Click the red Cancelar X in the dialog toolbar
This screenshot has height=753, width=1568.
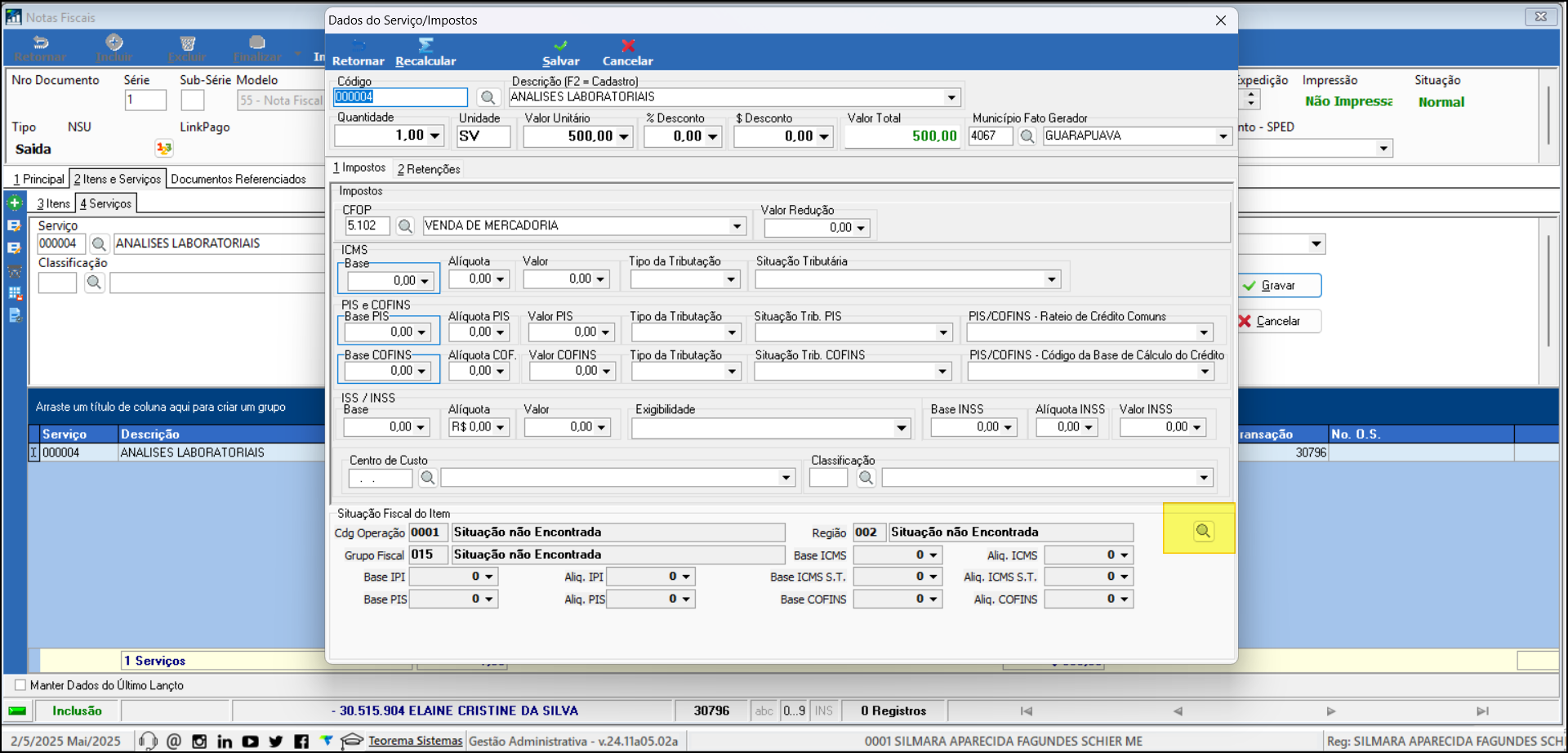coord(628,46)
